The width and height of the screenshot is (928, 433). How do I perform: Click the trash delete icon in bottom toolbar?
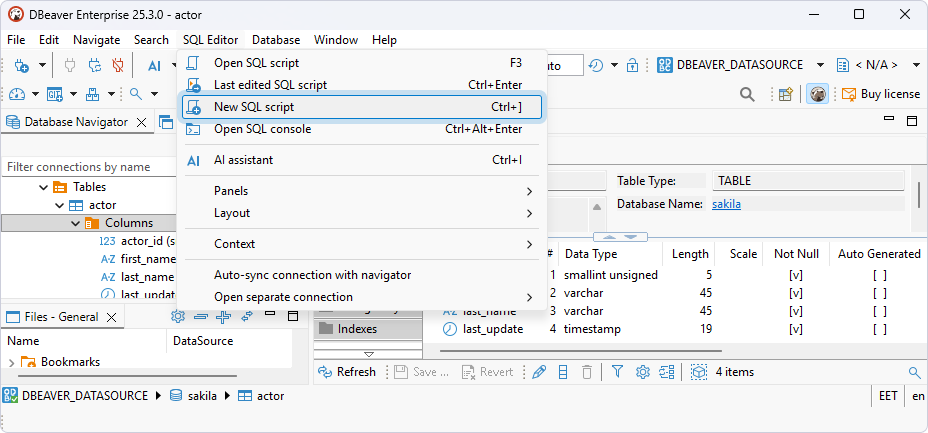[587, 372]
